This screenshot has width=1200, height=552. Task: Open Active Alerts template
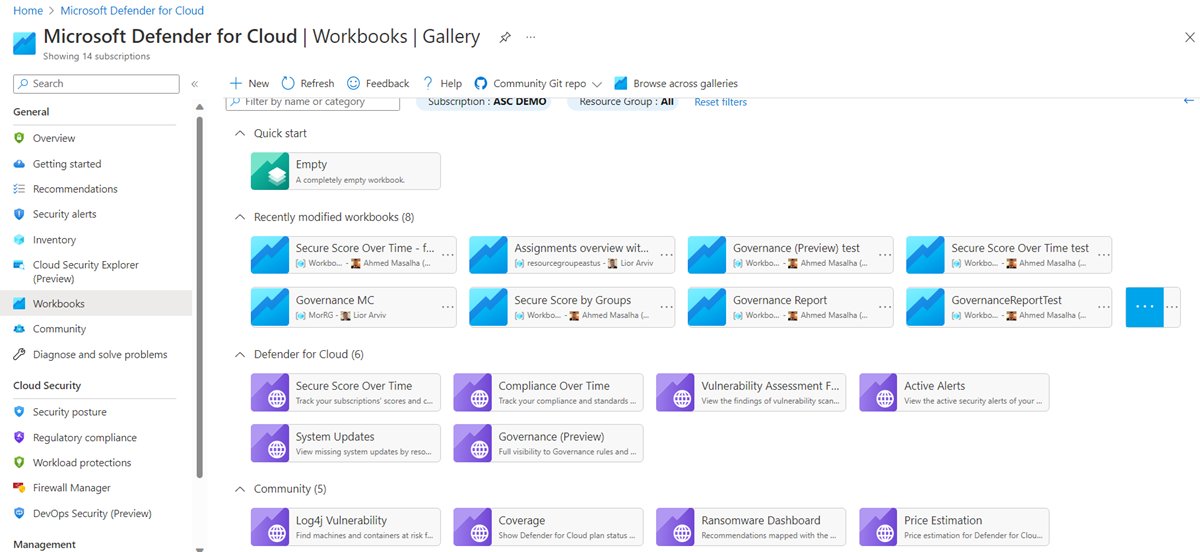[x=954, y=392]
